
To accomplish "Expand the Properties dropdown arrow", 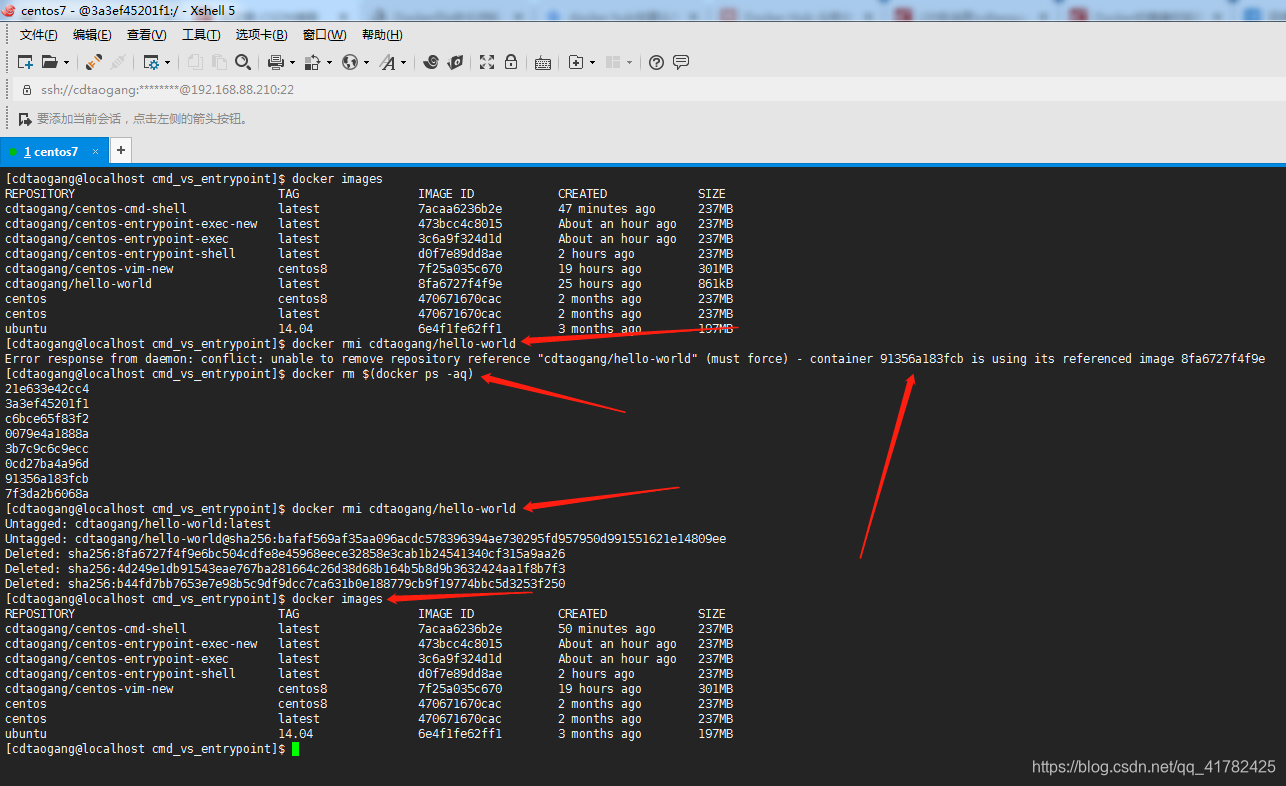I will point(168,62).
